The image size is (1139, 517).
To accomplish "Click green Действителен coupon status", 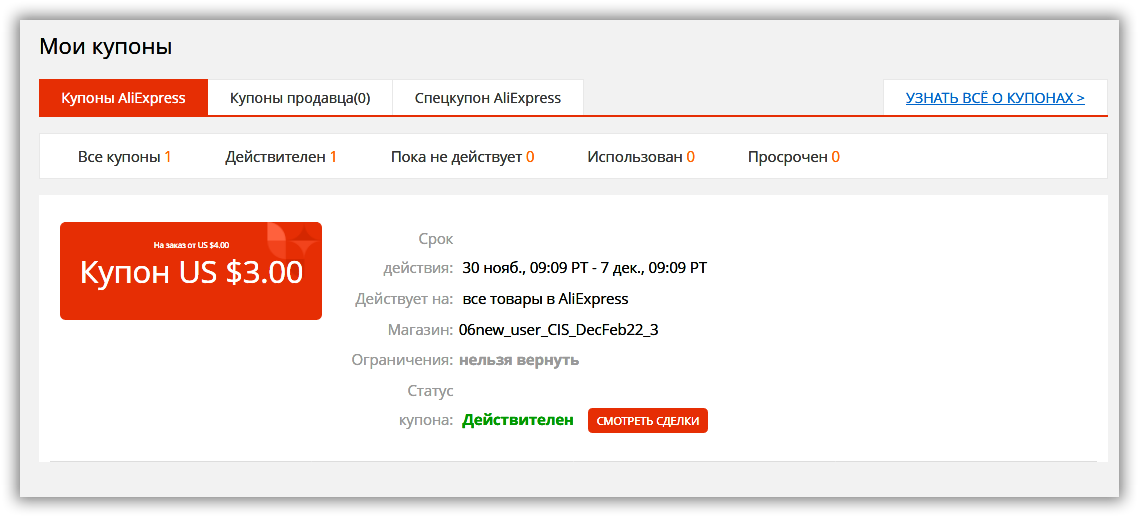I will click(517, 420).
